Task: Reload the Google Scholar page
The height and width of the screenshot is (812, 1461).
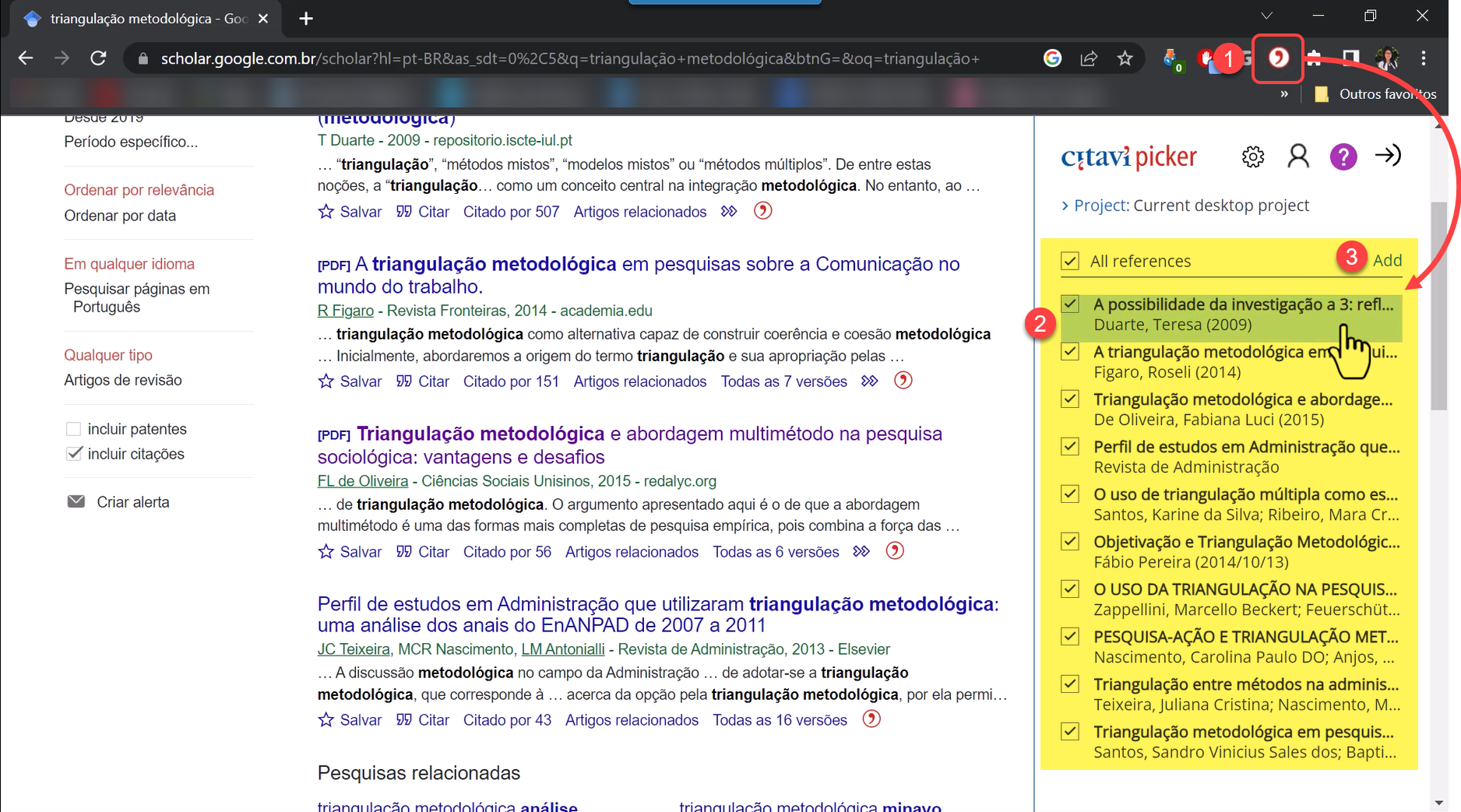Action: (x=98, y=58)
